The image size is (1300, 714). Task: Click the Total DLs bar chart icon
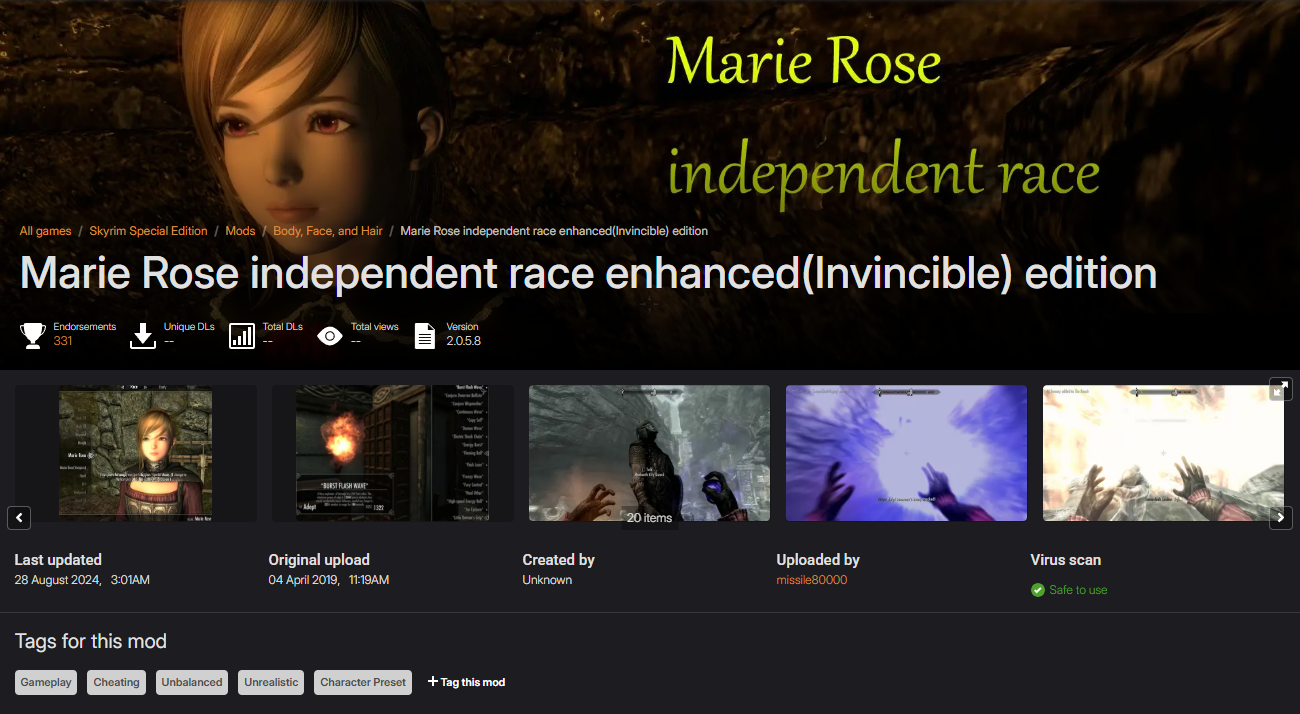pyautogui.click(x=242, y=335)
